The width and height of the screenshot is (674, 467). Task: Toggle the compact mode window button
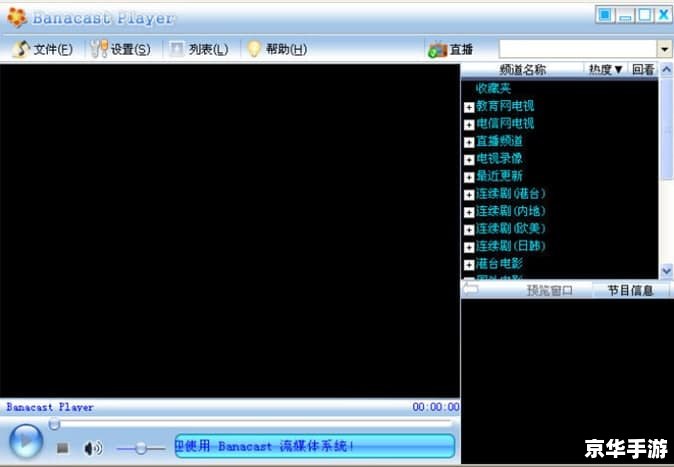[604, 15]
